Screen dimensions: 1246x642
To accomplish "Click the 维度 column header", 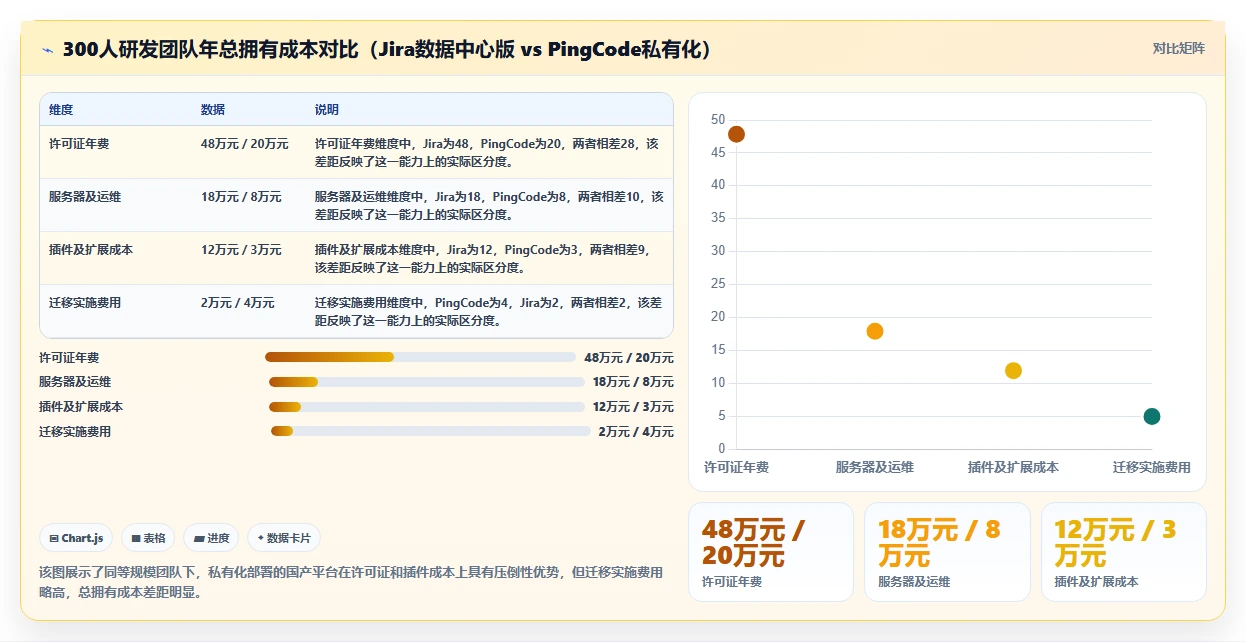I will click(x=61, y=110).
